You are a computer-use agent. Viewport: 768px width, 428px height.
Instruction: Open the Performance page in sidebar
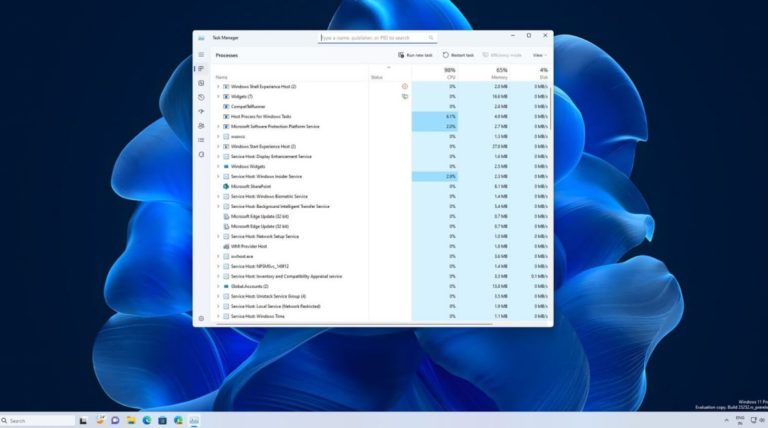201,83
